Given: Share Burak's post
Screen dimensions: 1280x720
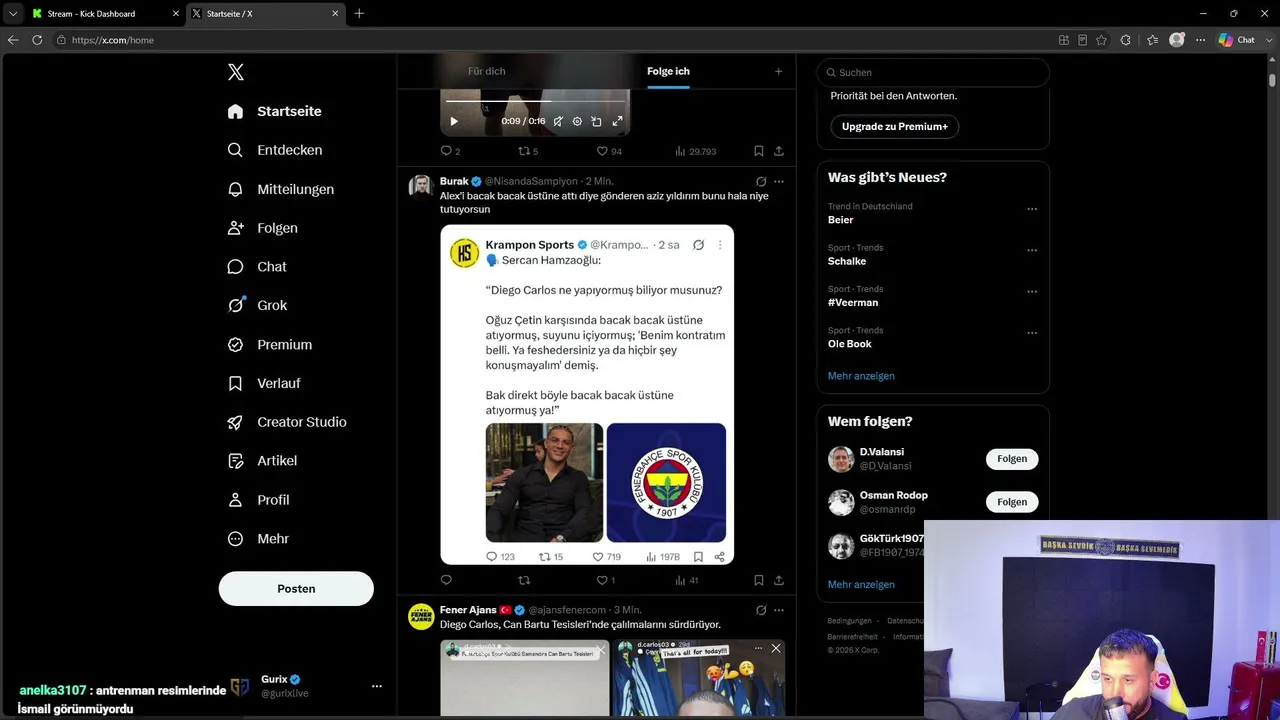Looking at the screenshot, I should pyautogui.click(x=779, y=580).
